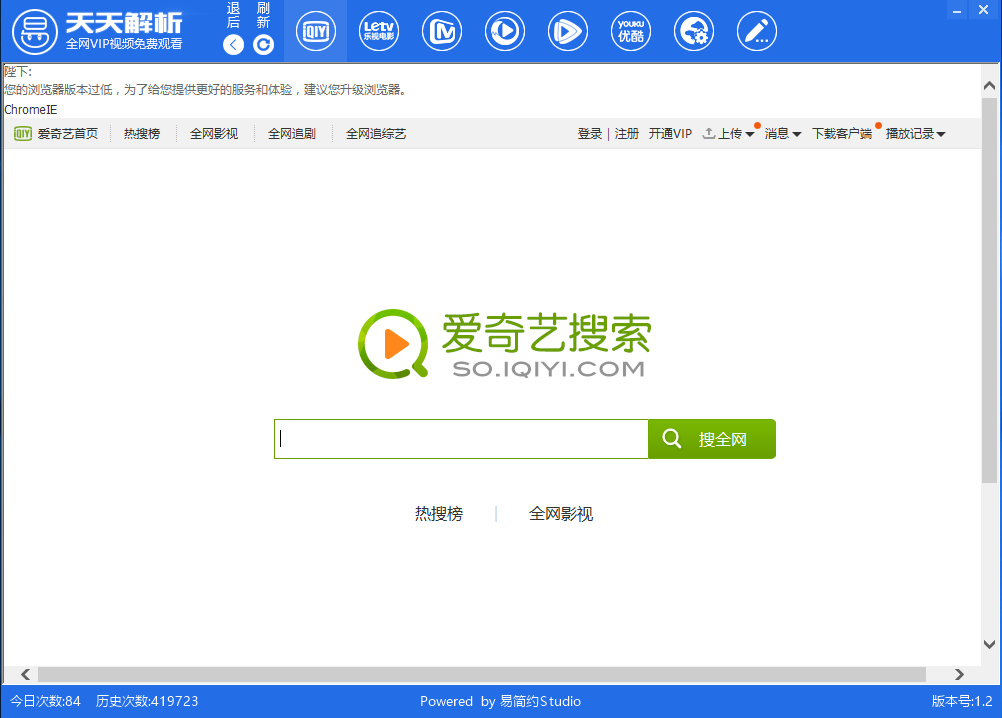Click the vertical scrollbar up arrow
Screen dimensions: 1002x718
(x=989, y=86)
